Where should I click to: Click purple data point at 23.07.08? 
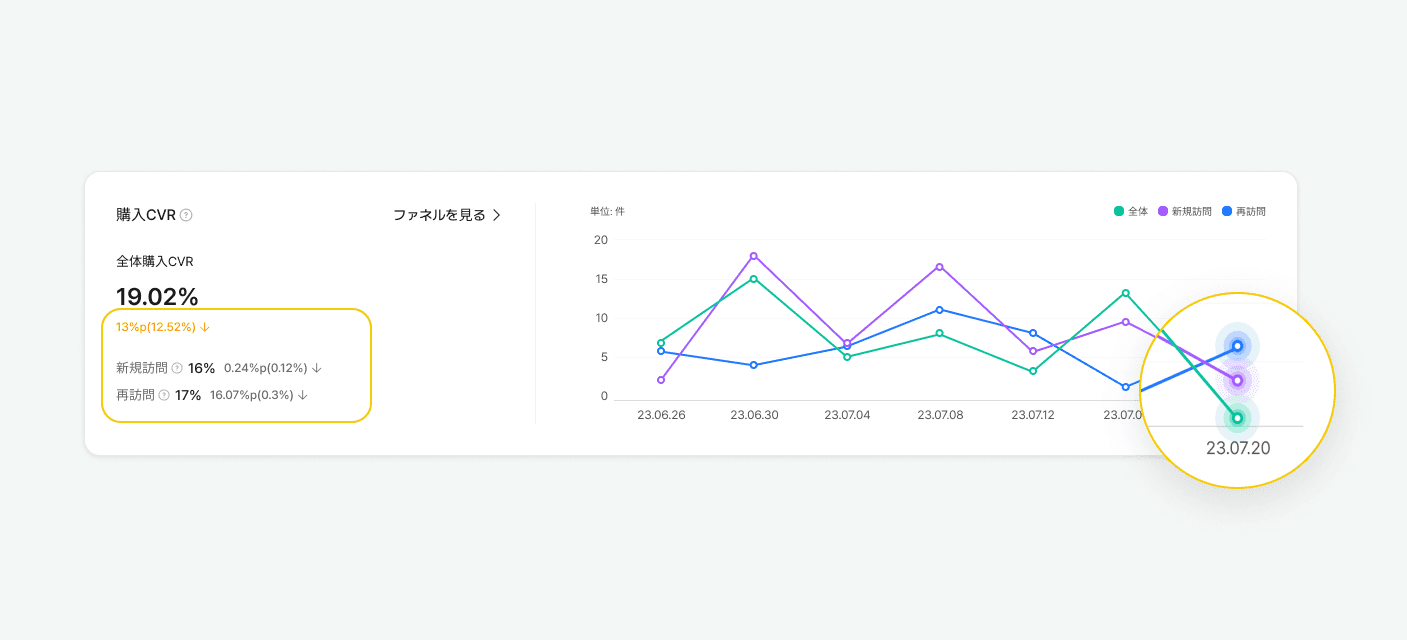pos(939,267)
